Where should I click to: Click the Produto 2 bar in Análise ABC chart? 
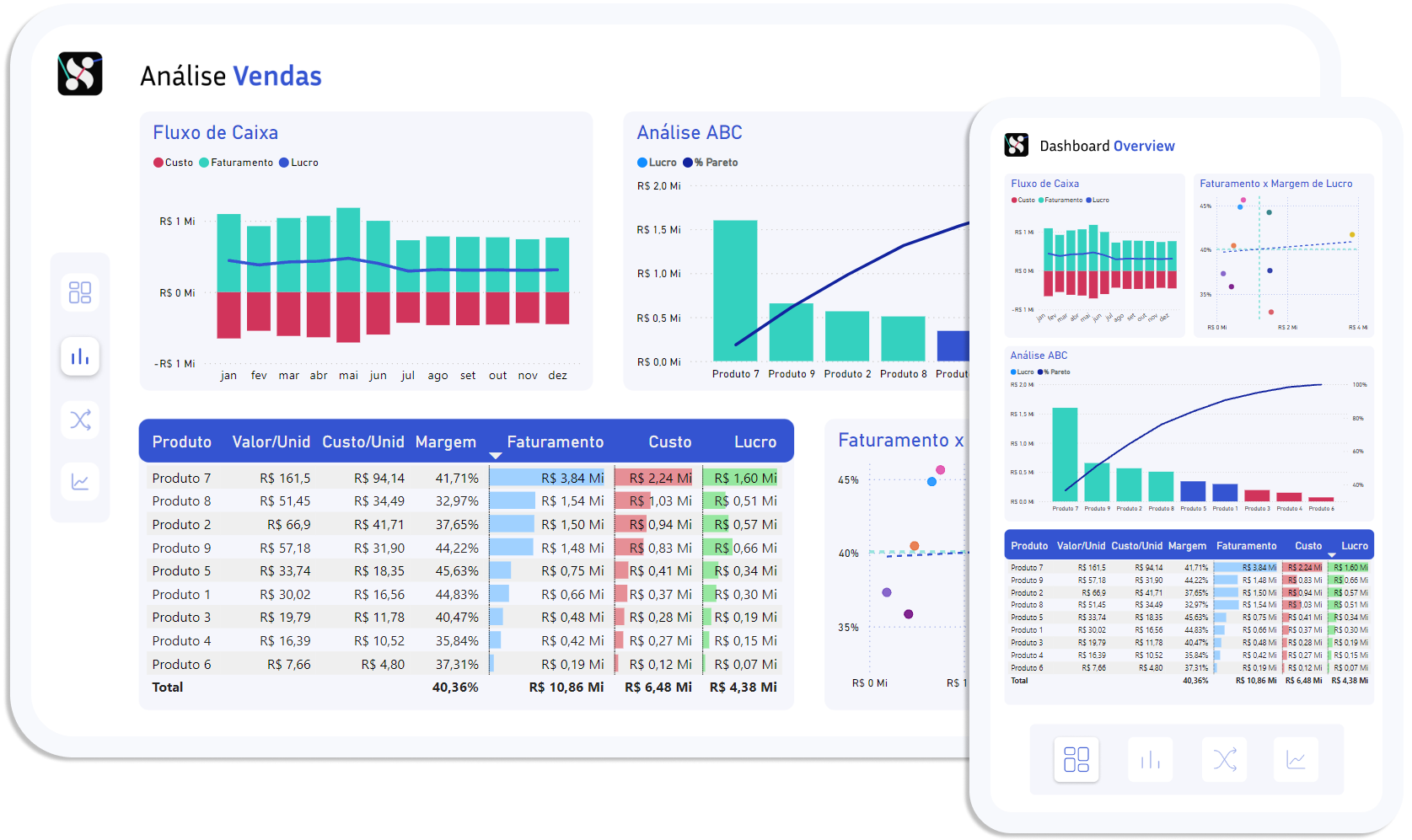pos(847,336)
